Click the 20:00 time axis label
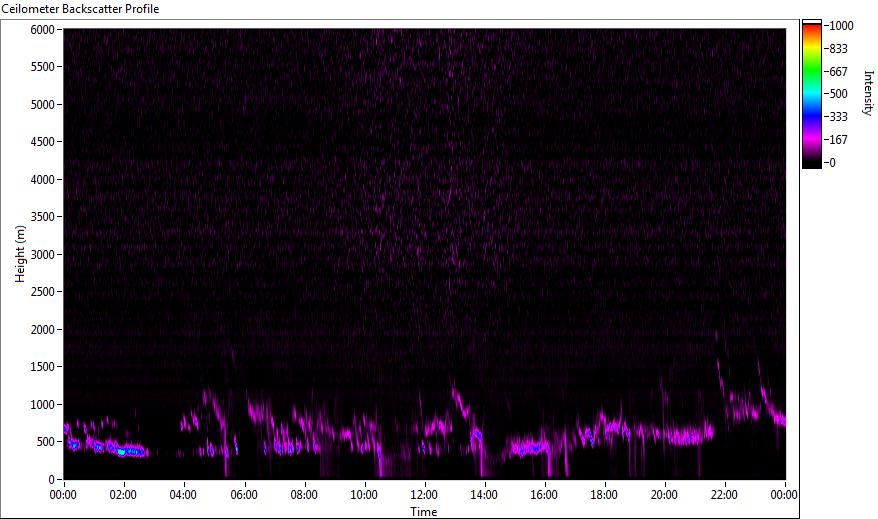This screenshot has height=519, width=878. coord(664,495)
